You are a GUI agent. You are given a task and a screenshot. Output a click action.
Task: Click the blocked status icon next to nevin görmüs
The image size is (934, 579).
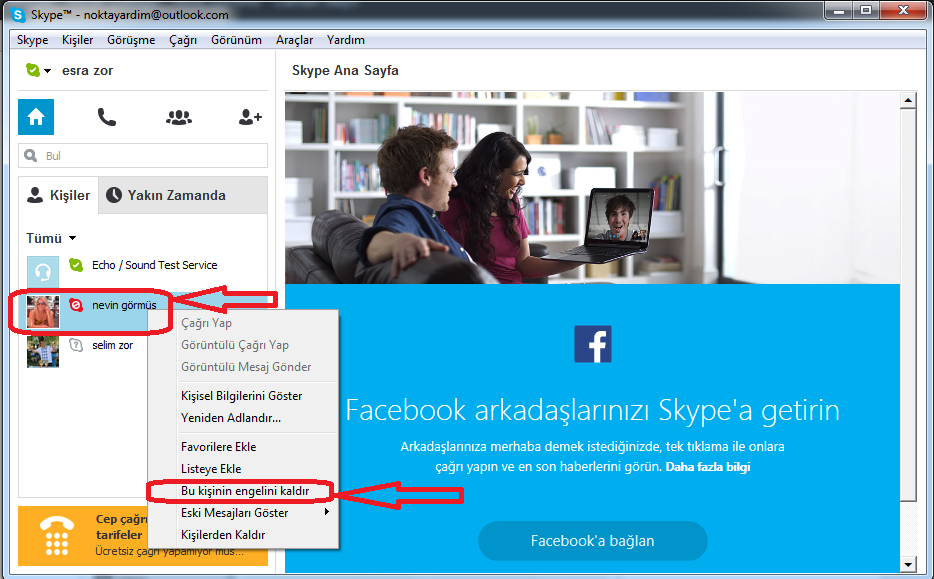coord(76,305)
